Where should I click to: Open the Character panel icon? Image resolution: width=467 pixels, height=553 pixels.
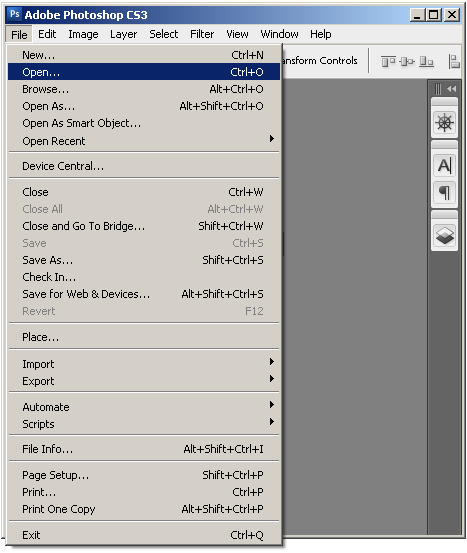click(x=444, y=165)
